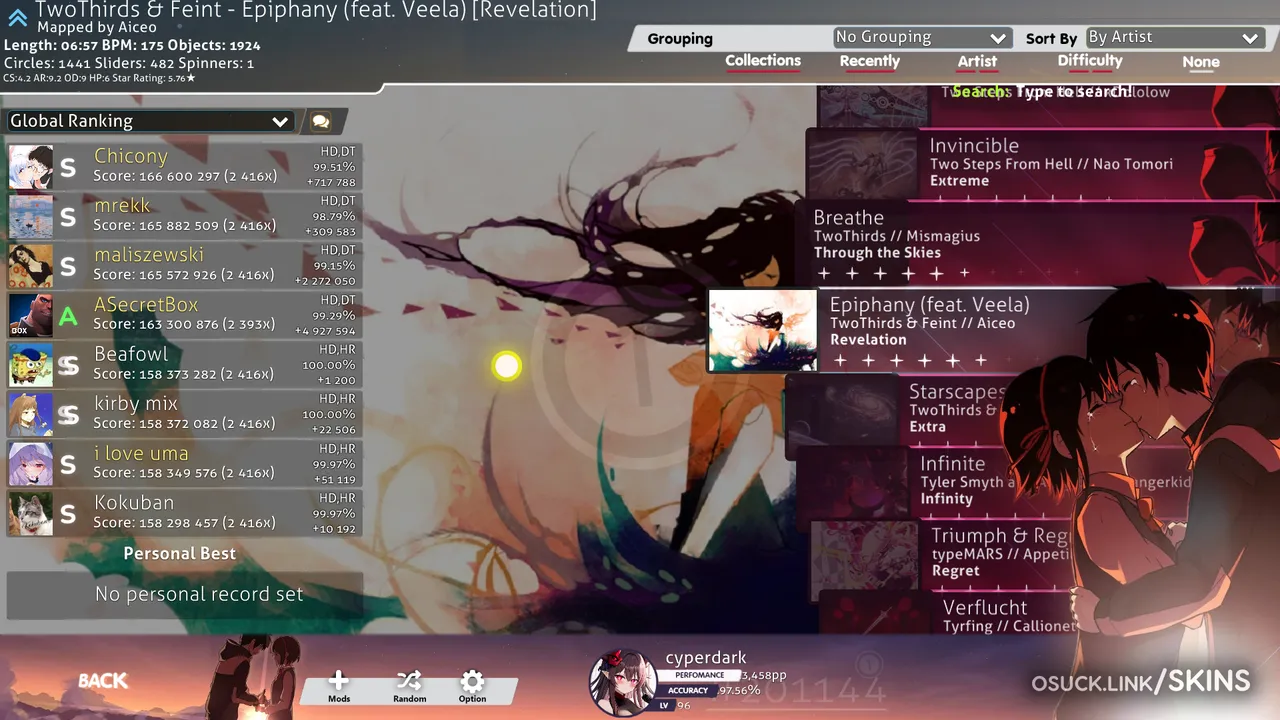Viewport: 1280px width, 720px height.
Task: Open Global Ranking dropdown
Action: point(149,121)
